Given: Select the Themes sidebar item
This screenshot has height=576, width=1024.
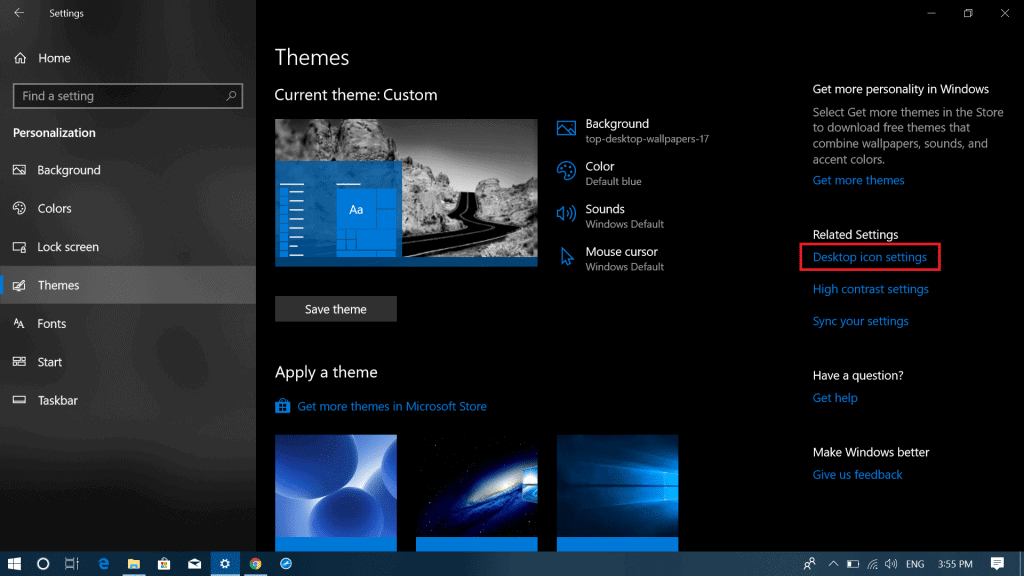Looking at the screenshot, I should (x=128, y=285).
